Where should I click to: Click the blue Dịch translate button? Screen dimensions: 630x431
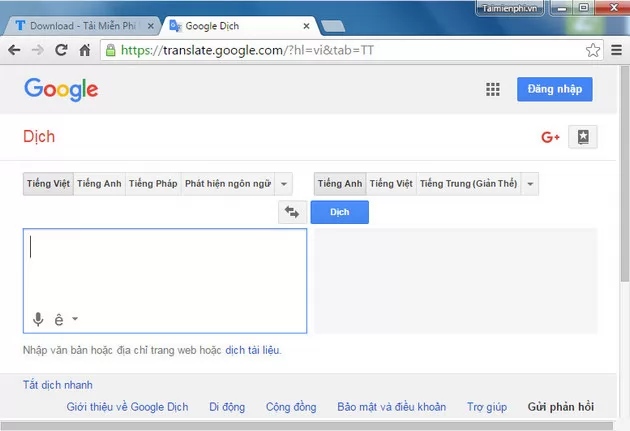pyautogui.click(x=340, y=212)
